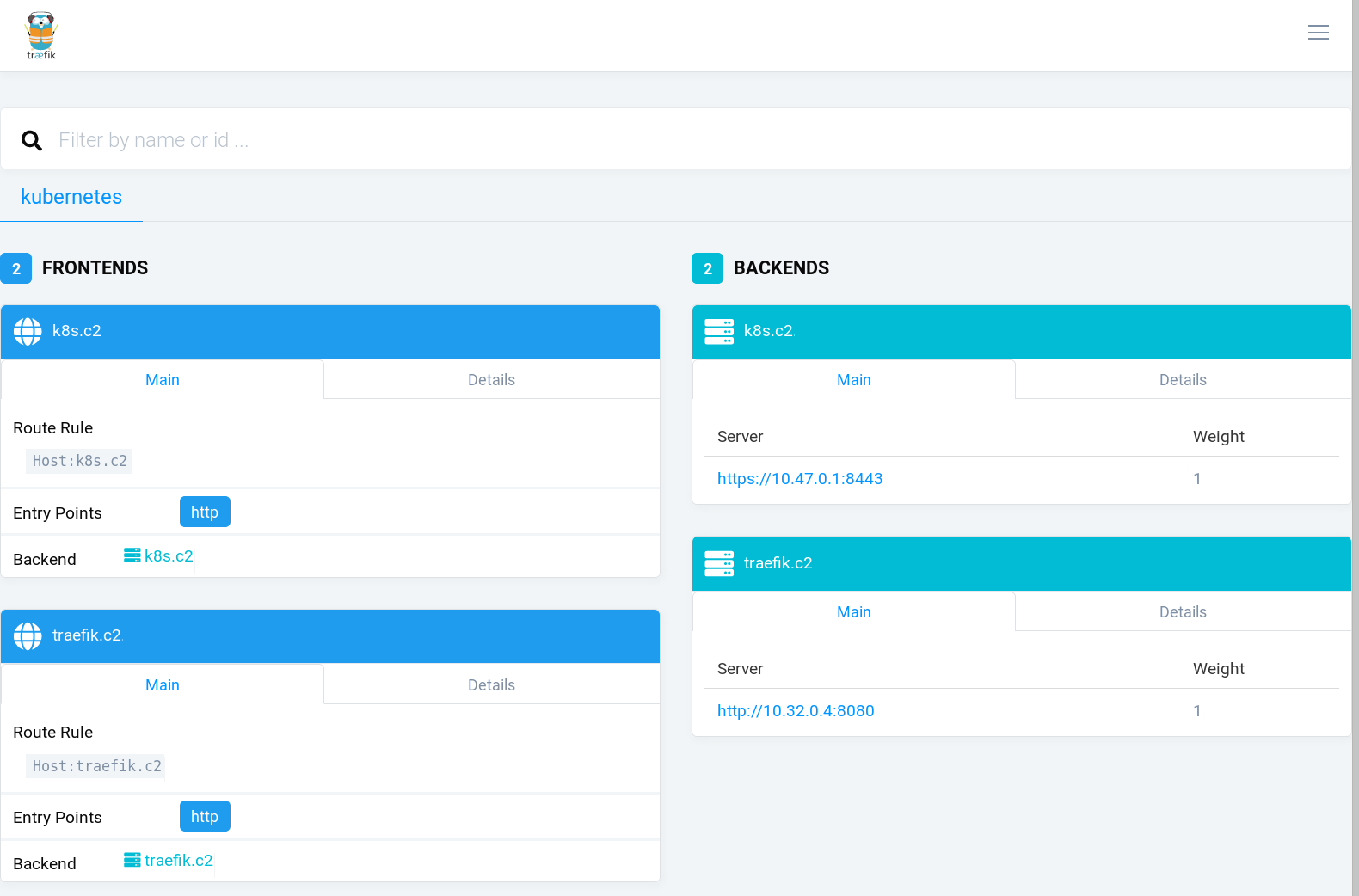1359x896 pixels.
Task: Open the hamburger menu
Action: click(1318, 33)
